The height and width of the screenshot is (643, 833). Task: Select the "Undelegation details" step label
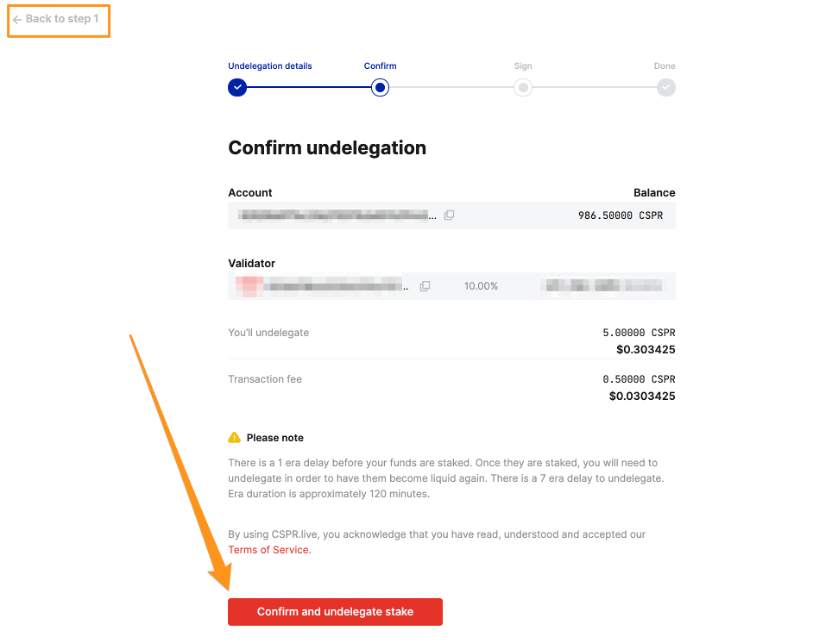coord(270,66)
